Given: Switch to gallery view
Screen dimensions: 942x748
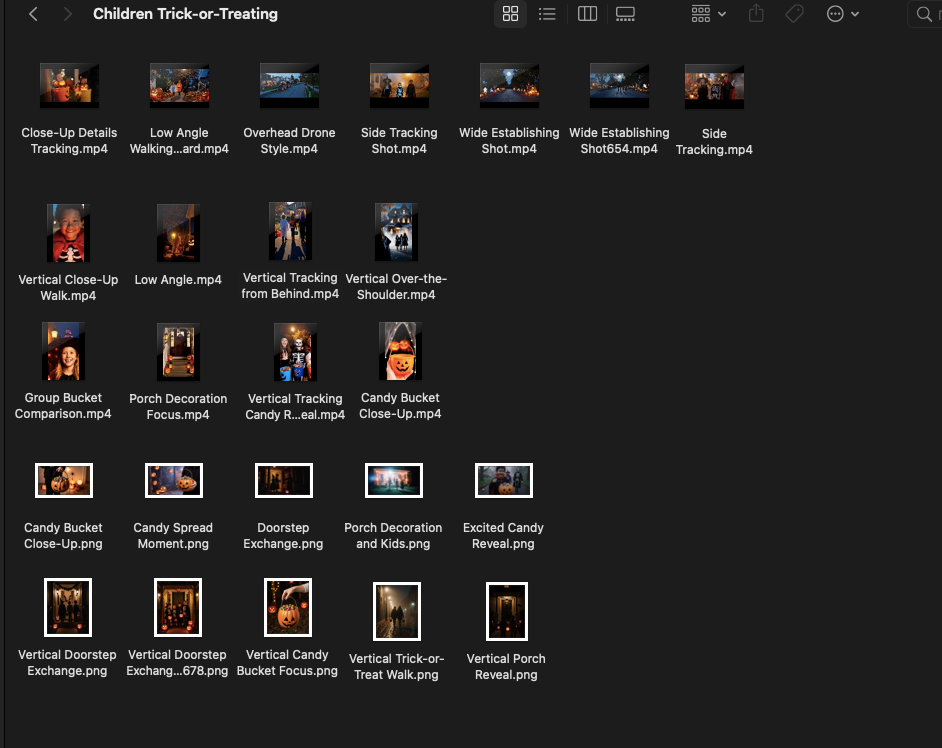Looking at the screenshot, I should click(625, 14).
